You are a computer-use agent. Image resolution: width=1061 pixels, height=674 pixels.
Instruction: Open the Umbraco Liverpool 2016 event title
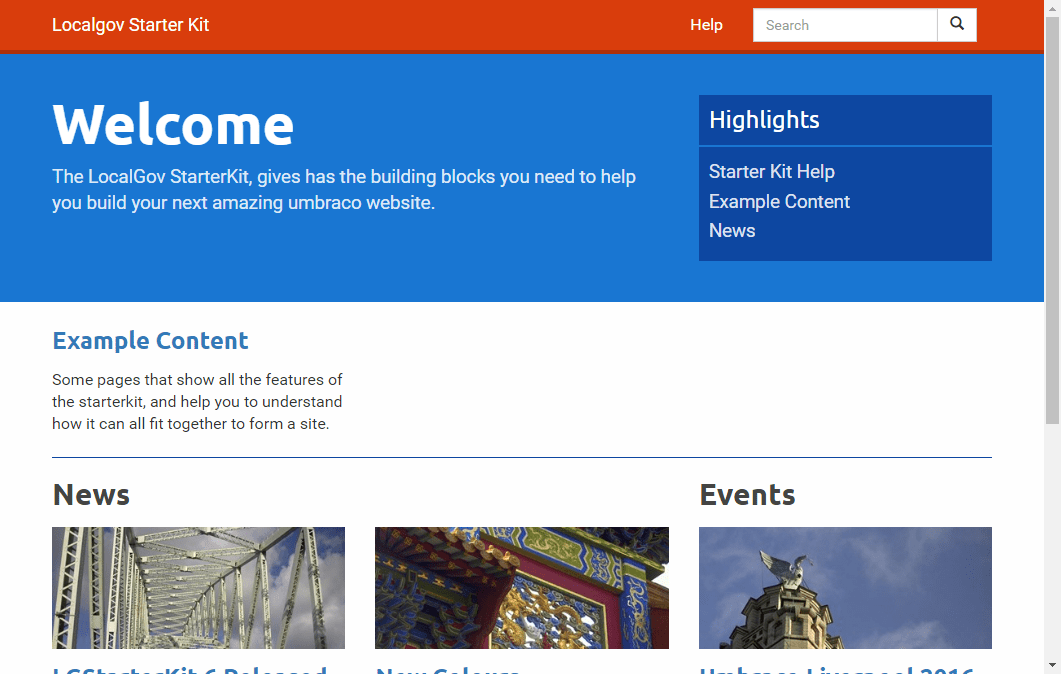(x=836, y=669)
